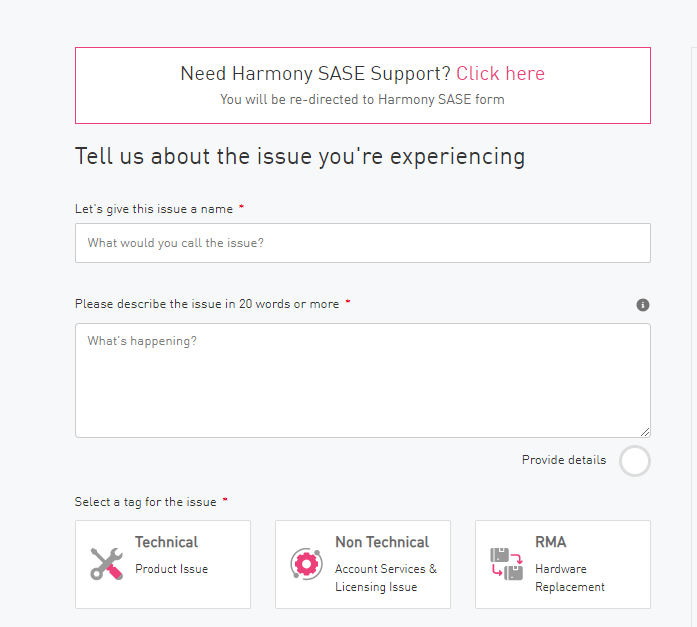Click the 'Product Issue' subtitle text
The image size is (697, 627).
(x=172, y=569)
